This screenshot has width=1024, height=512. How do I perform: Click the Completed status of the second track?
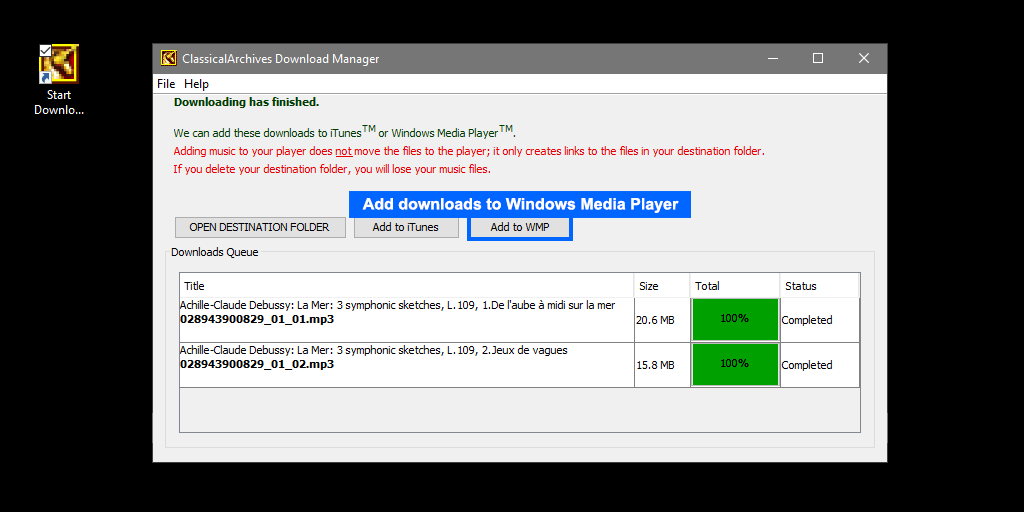tap(807, 365)
